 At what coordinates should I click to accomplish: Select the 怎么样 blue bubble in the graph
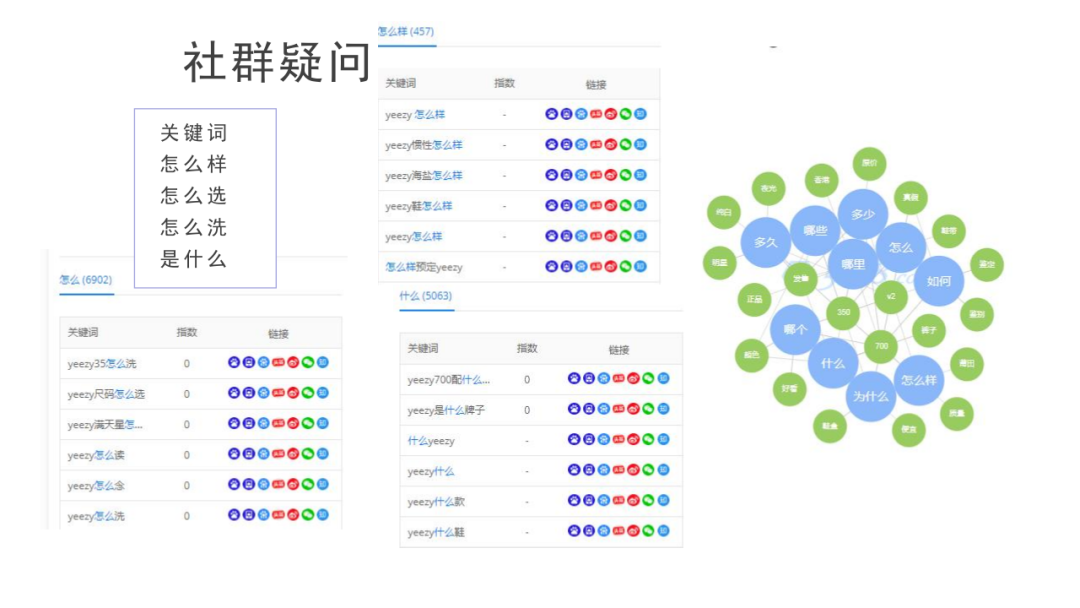919,380
